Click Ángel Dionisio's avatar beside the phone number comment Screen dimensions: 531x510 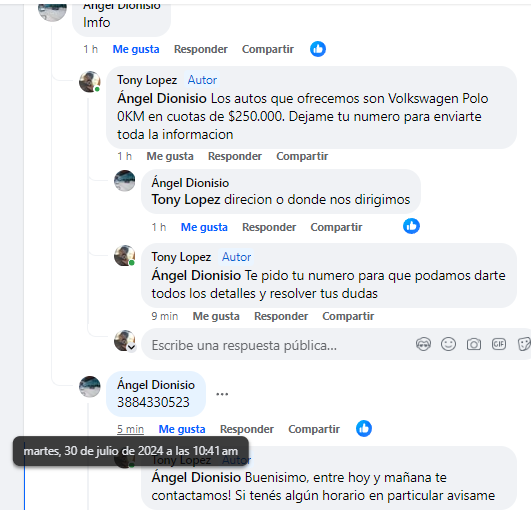tap(90, 386)
